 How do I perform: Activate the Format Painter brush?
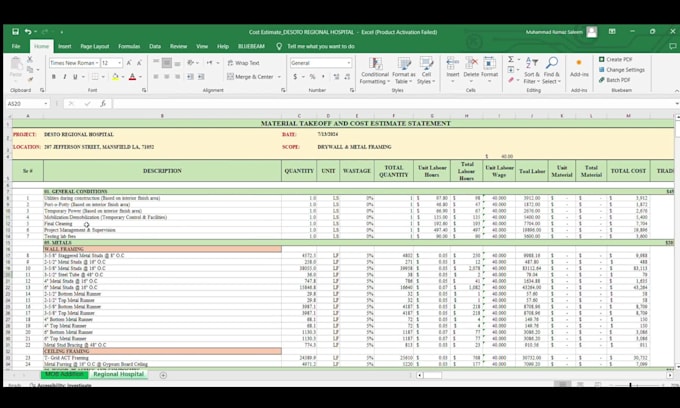tap(30, 79)
